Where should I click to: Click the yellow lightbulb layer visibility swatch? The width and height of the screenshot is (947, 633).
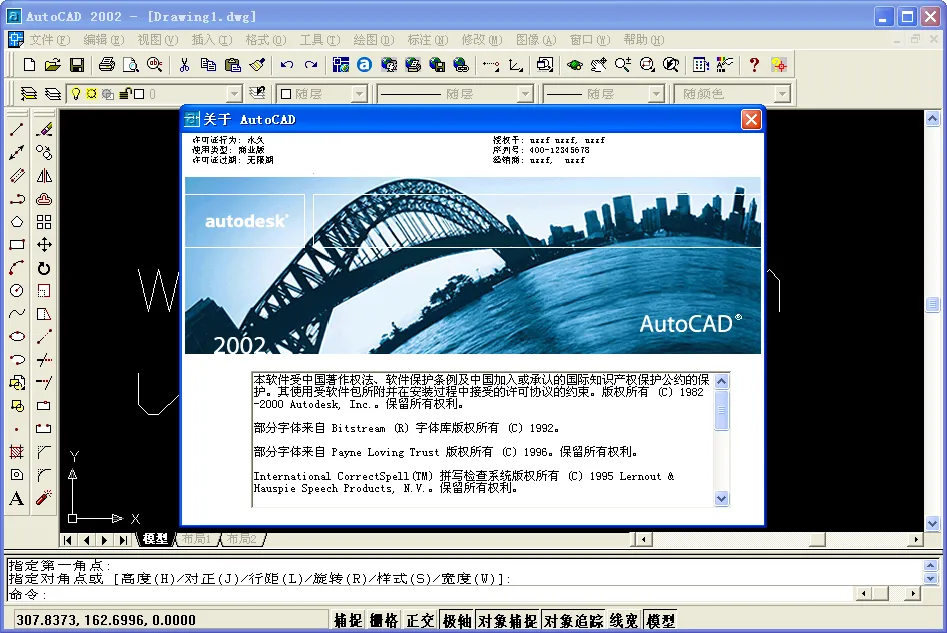tap(76, 92)
